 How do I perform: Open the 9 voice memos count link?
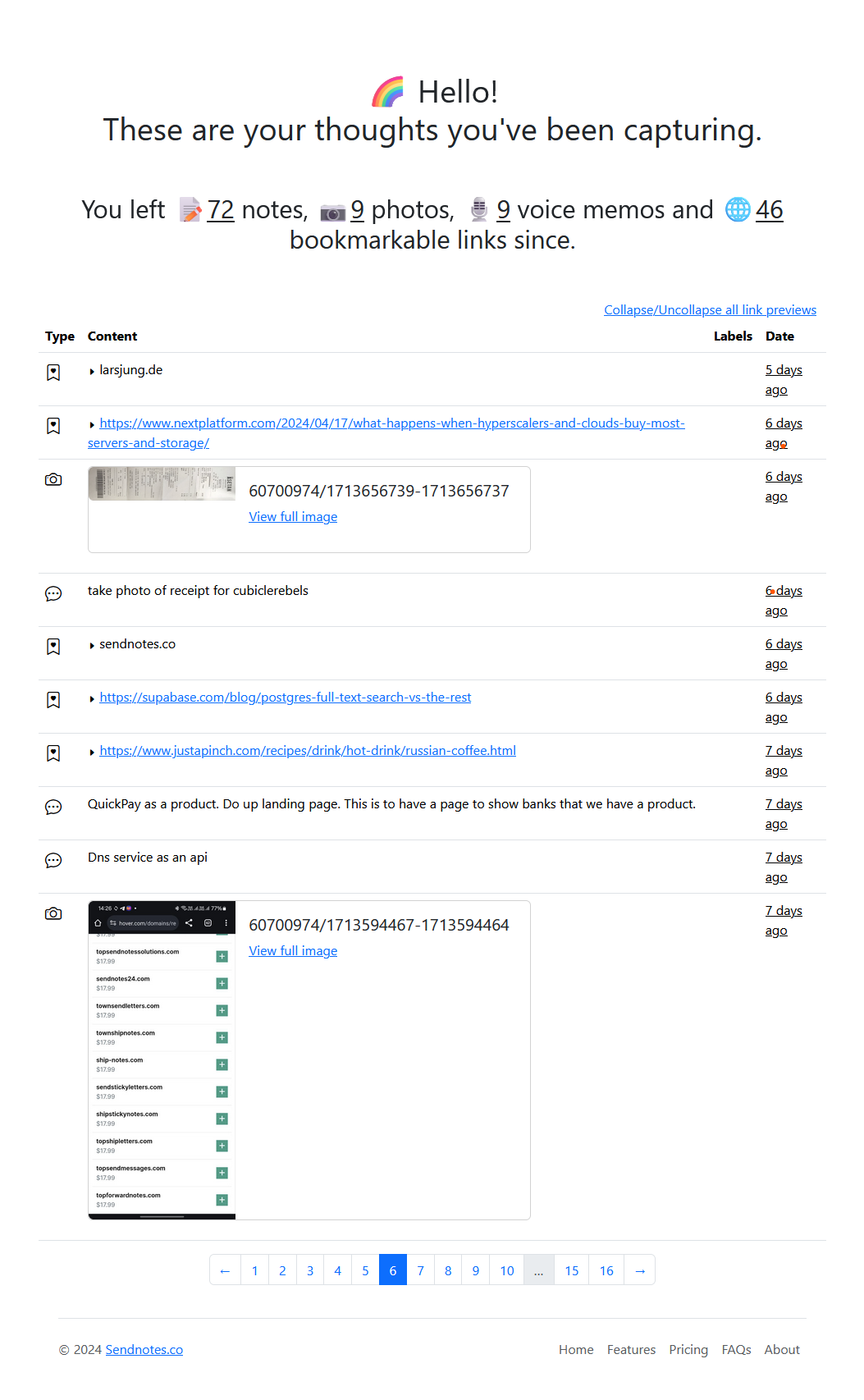pyautogui.click(x=504, y=210)
